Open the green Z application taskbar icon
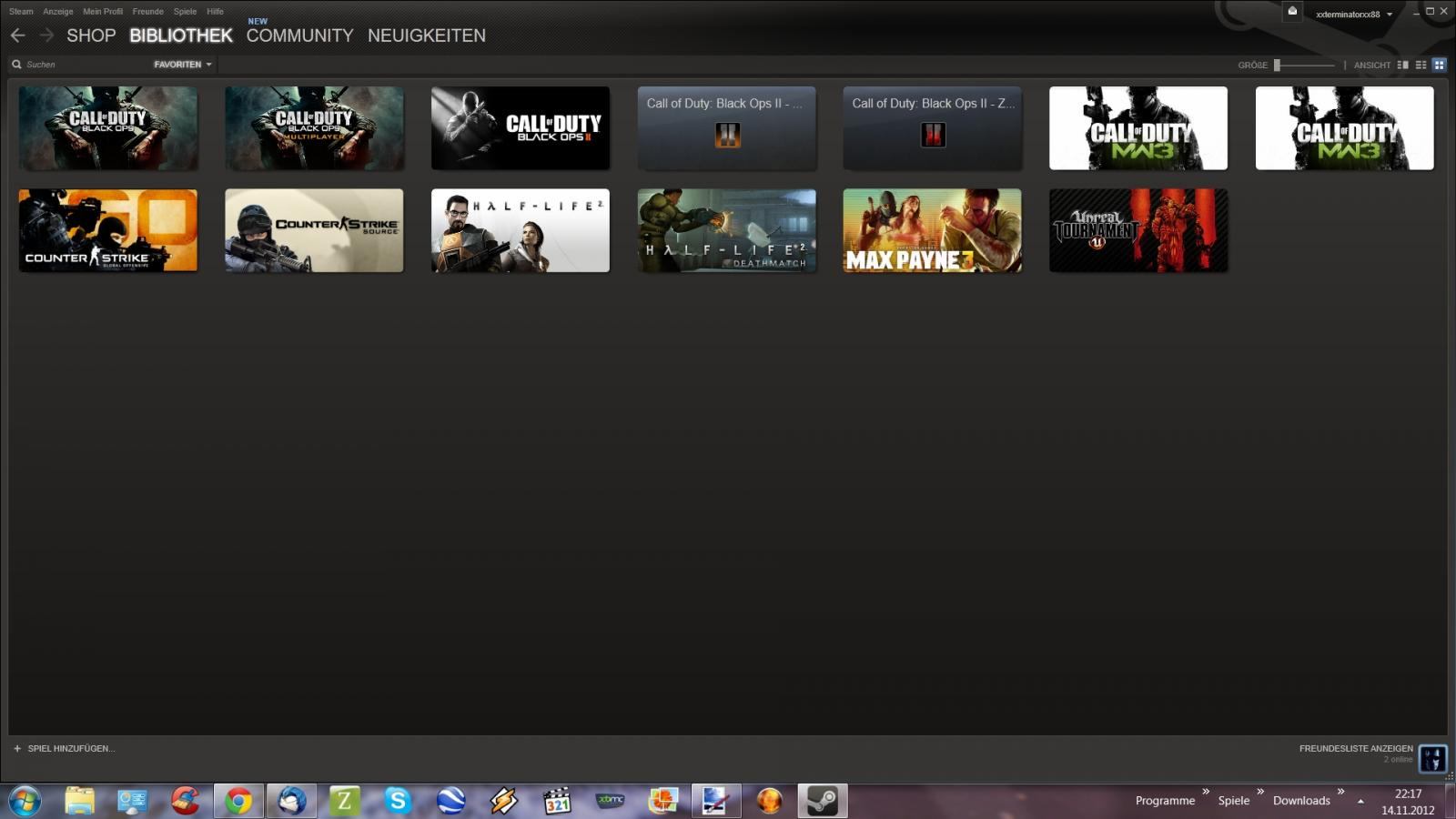1456x819 pixels. (x=345, y=801)
